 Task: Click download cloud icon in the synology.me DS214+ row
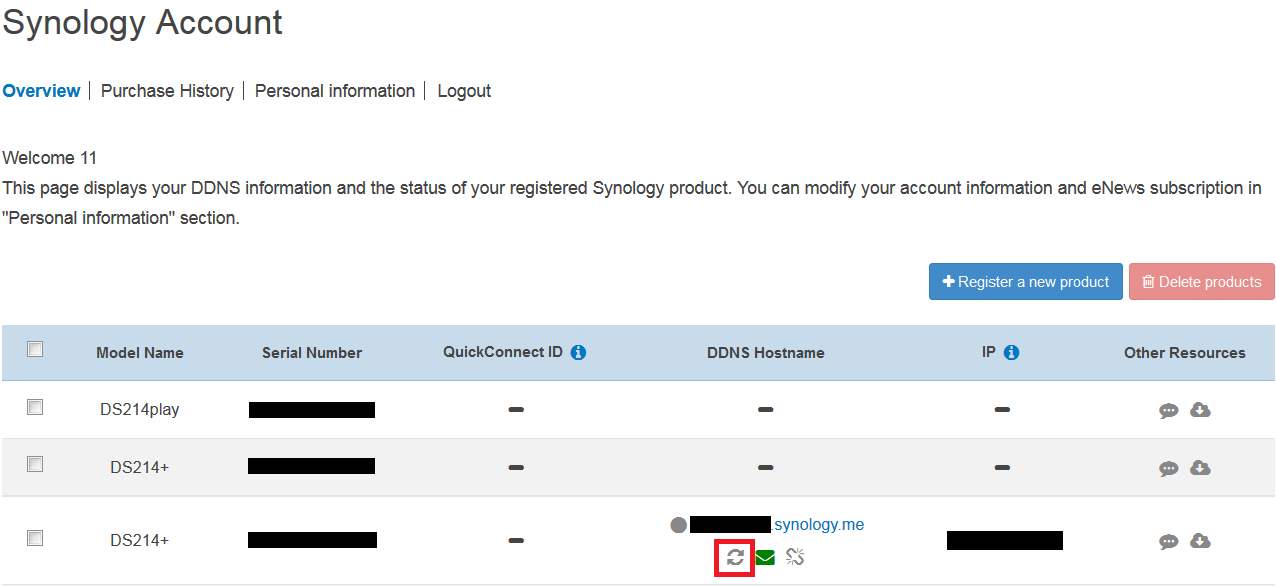[1200, 541]
